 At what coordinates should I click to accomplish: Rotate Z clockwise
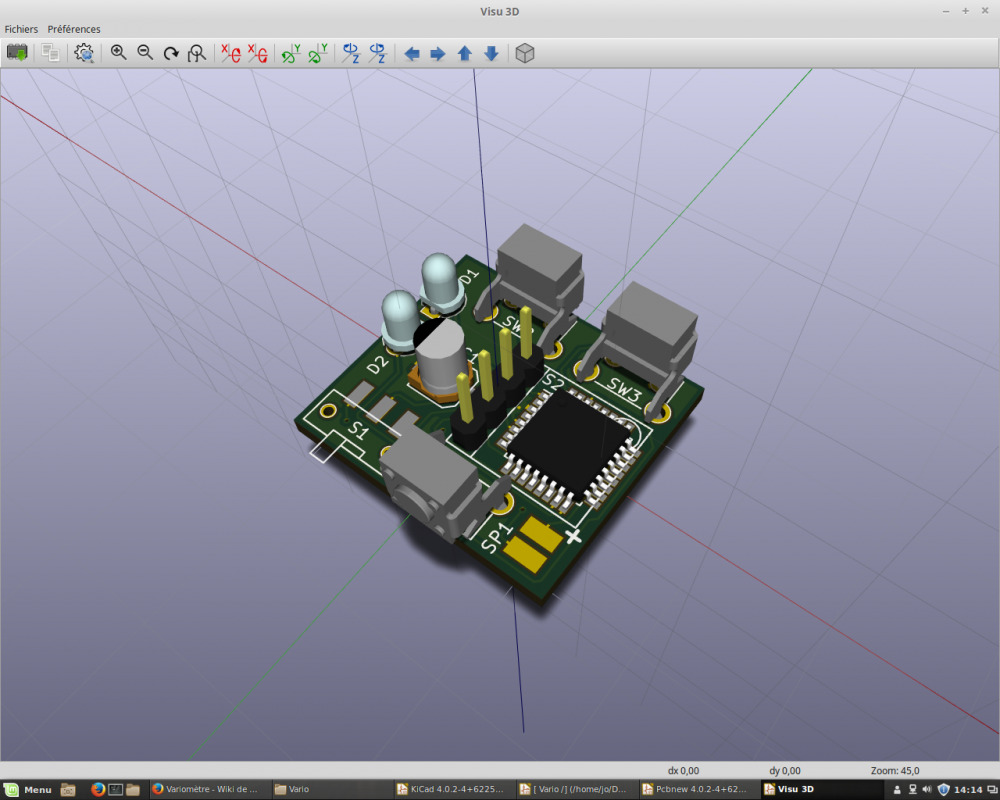[x=351, y=53]
